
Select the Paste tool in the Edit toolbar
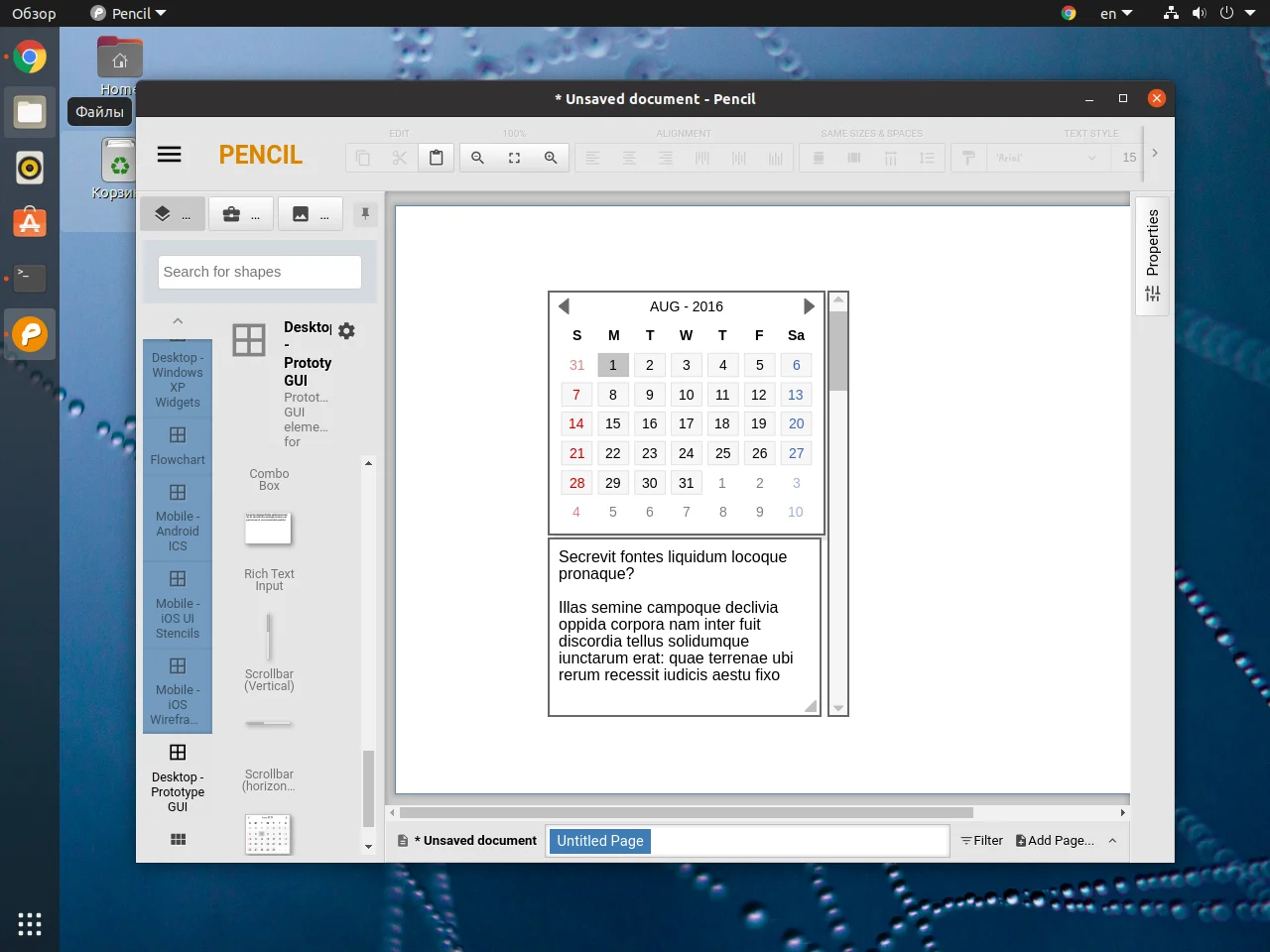pos(436,157)
